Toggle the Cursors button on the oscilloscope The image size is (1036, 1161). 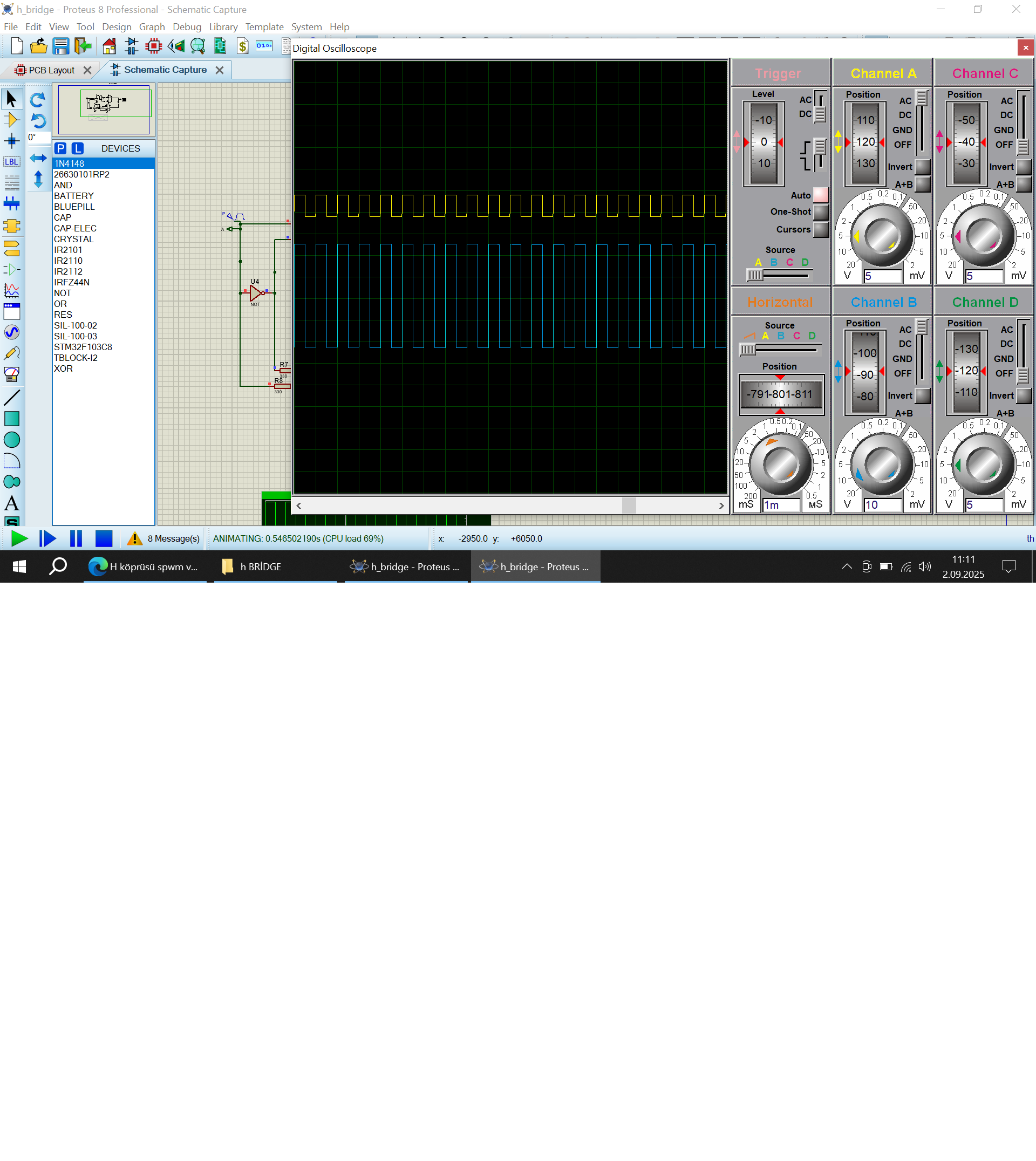(821, 229)
